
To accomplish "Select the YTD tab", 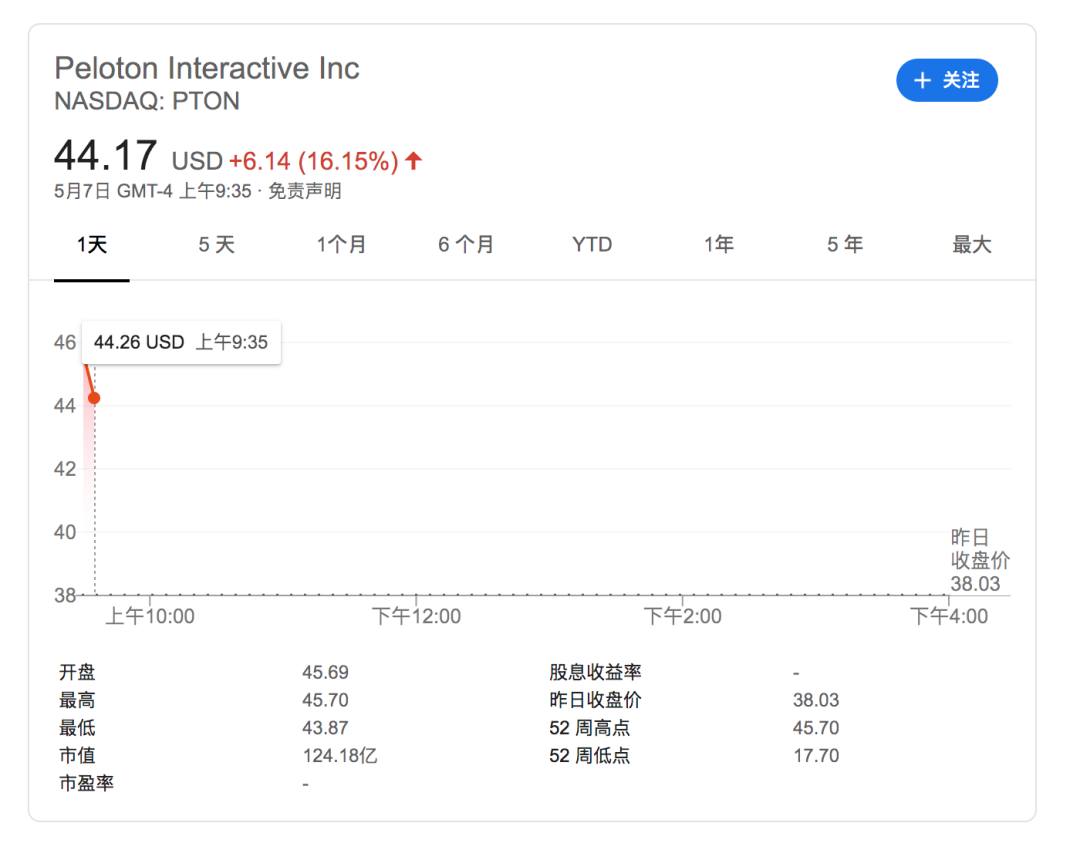I will click(x=592, y=245).
